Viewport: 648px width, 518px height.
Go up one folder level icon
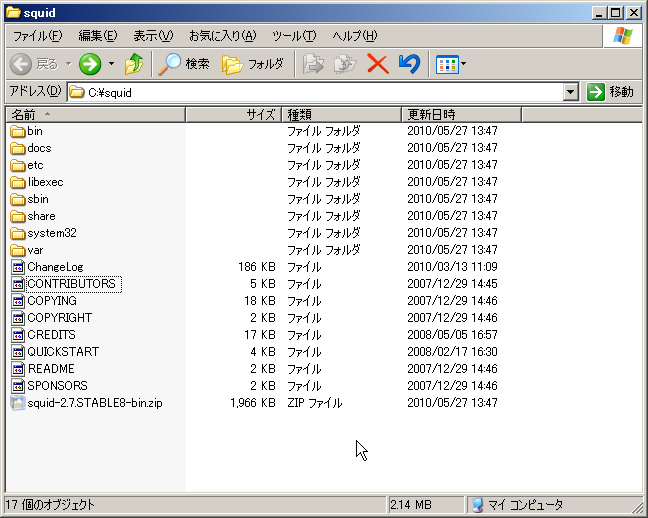[133, 64]
